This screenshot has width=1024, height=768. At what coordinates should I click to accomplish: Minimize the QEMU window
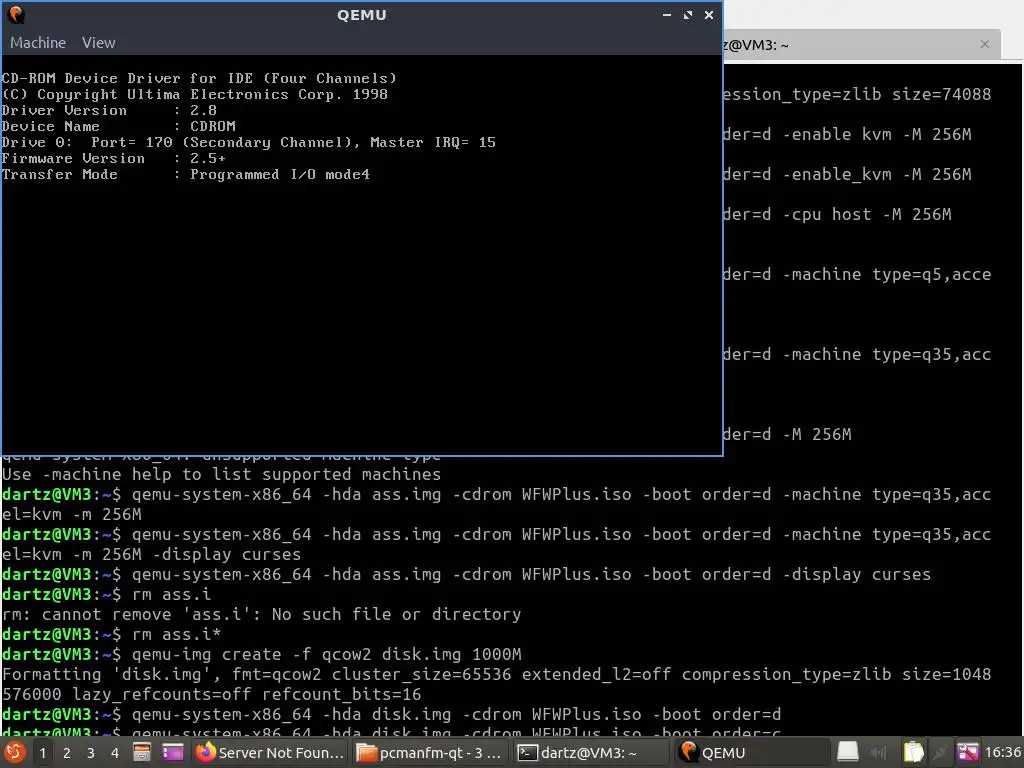point(666,14)
